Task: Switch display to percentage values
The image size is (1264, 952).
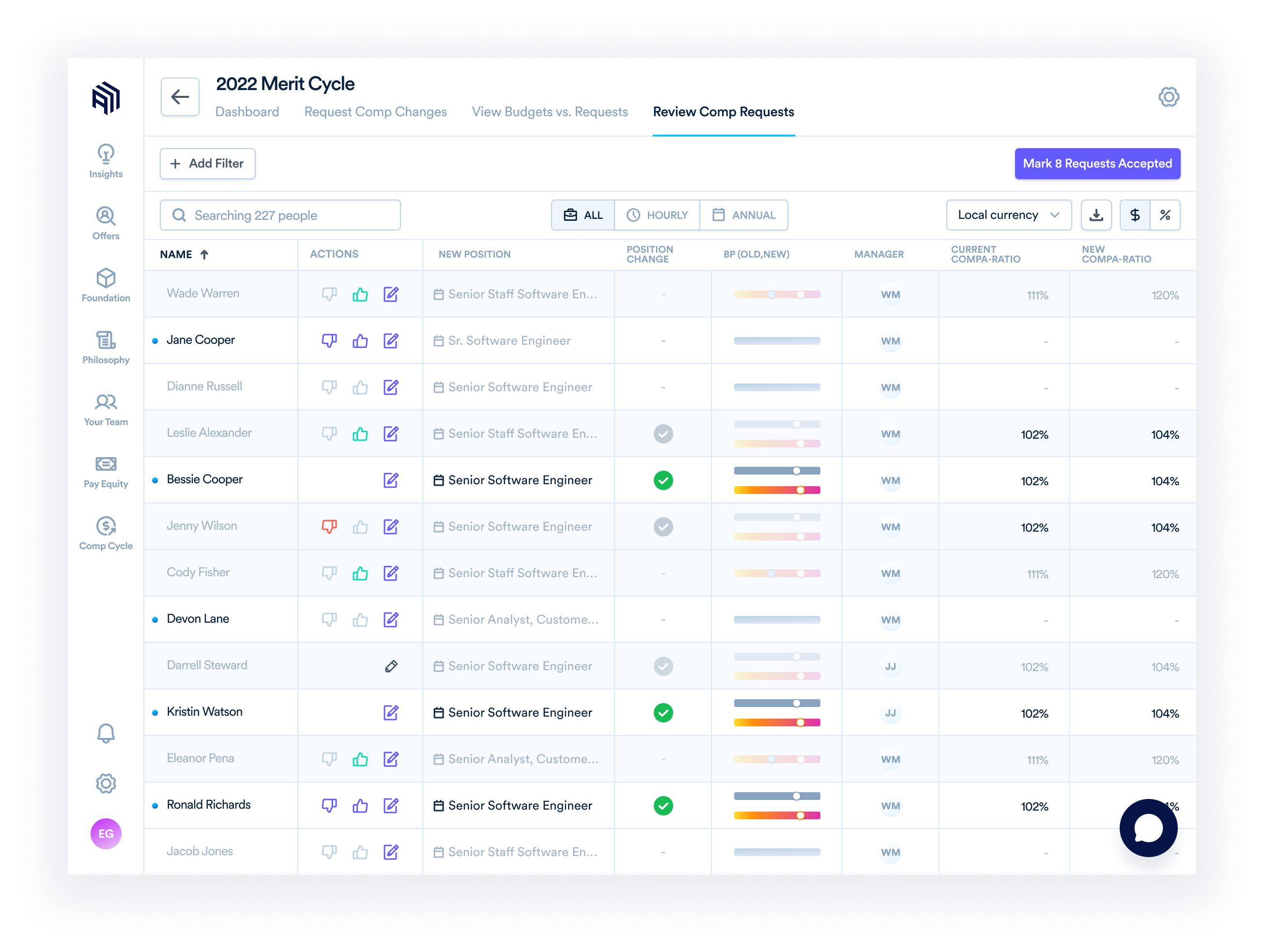Action: [1165, 215]
